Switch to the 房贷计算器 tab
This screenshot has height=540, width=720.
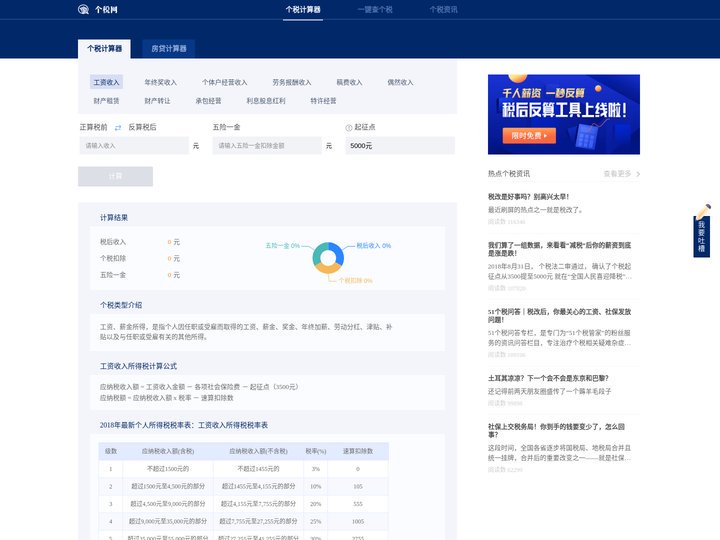(169, 49)
